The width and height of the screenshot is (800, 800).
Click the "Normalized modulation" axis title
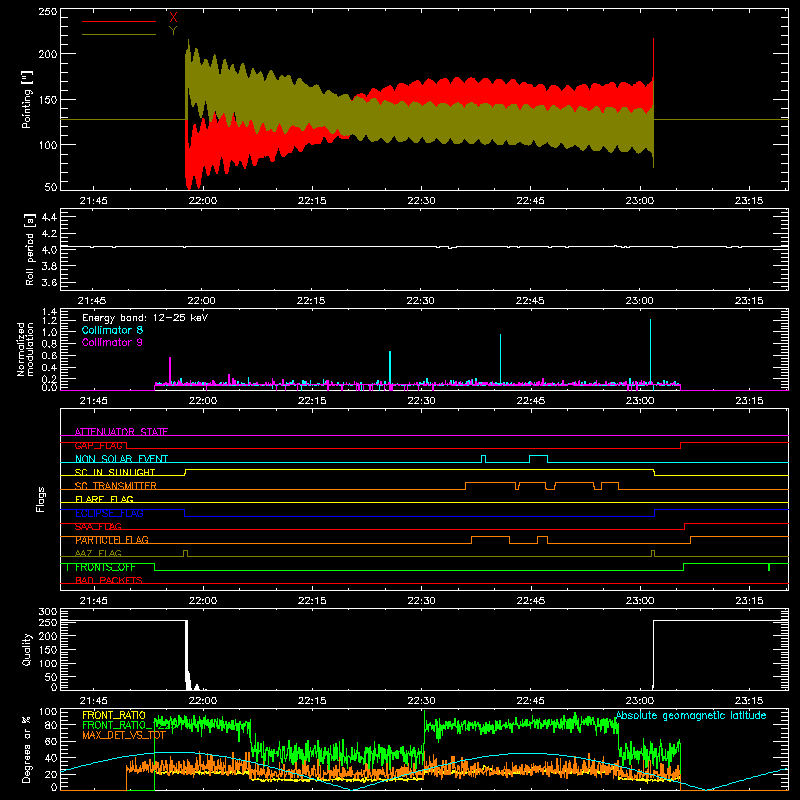click(25, 349)
